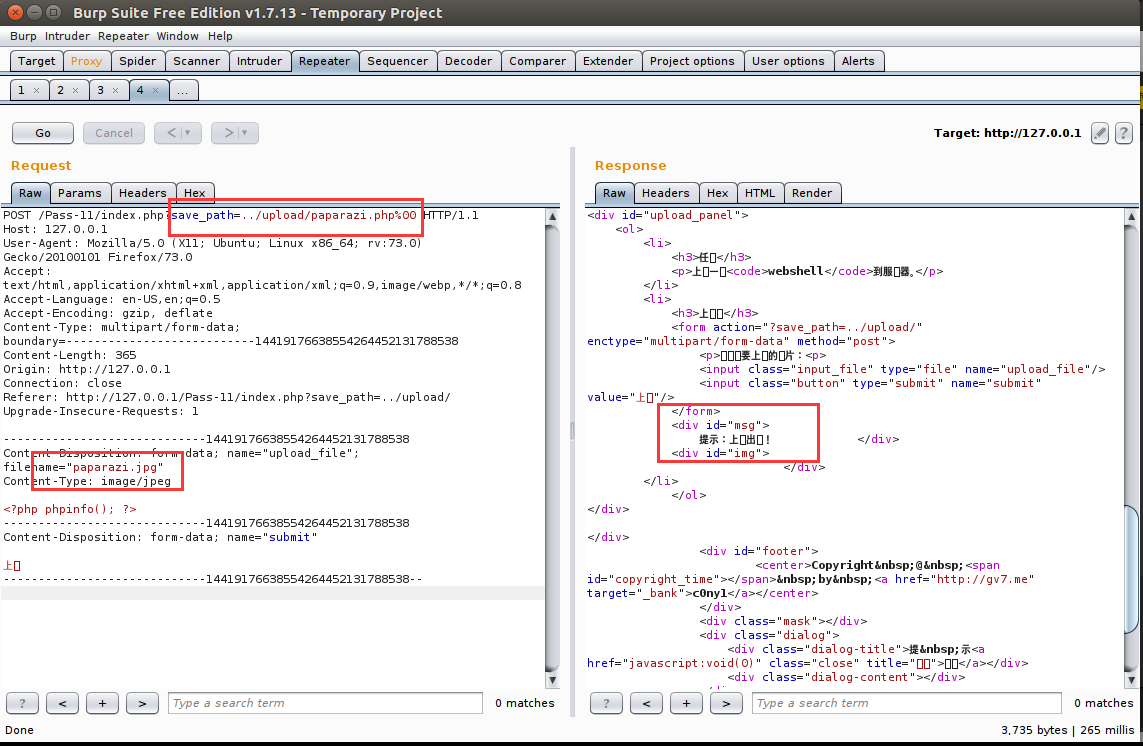Jump to next match in request search

click(142, 703)
